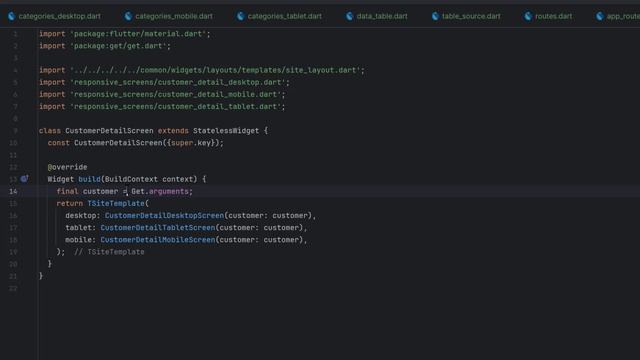Open categories_tablet.dart editor tab

(280, 16)
